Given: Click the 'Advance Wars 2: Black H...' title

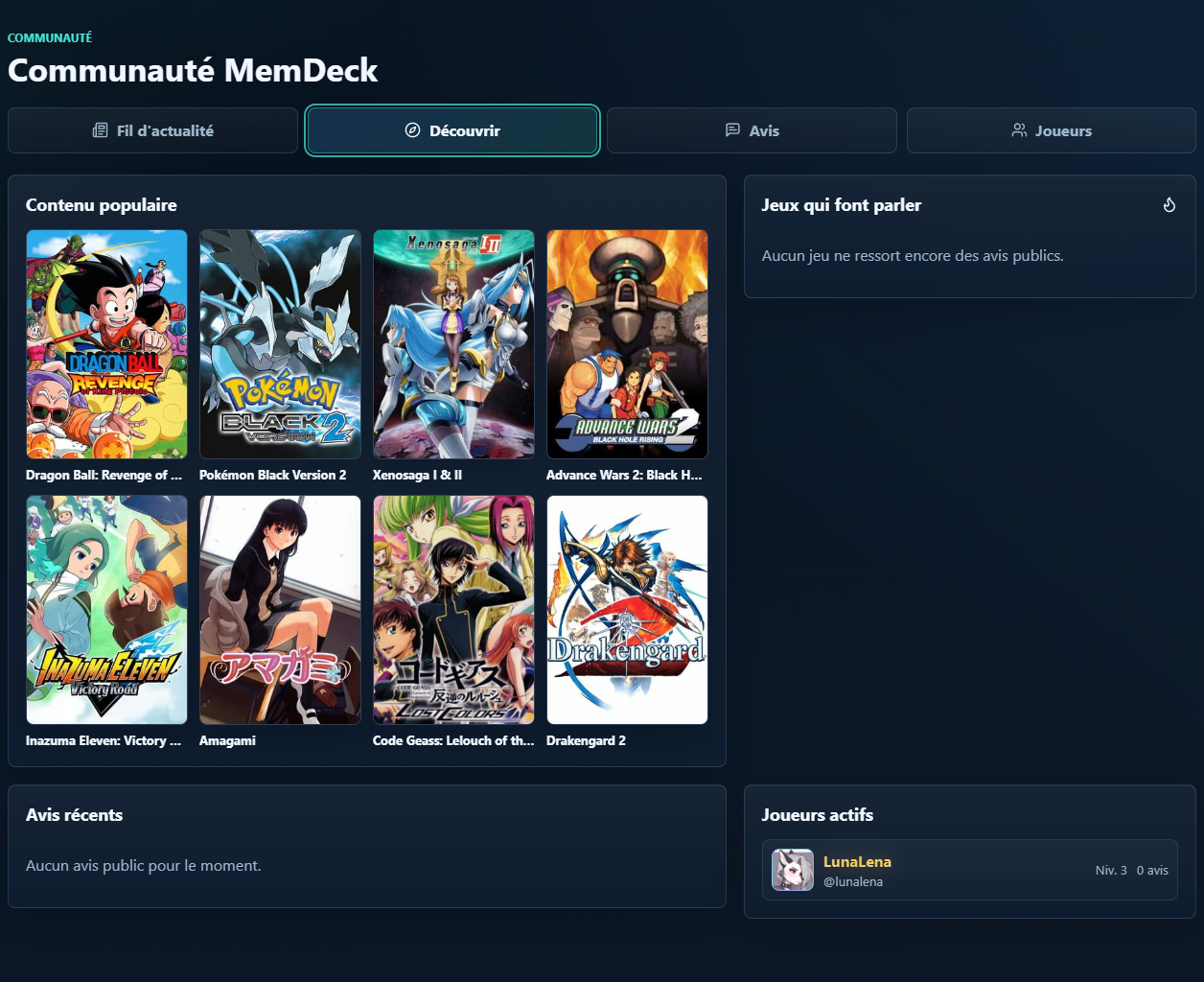Looking at the screenshot, I should [x=624, y=475].
